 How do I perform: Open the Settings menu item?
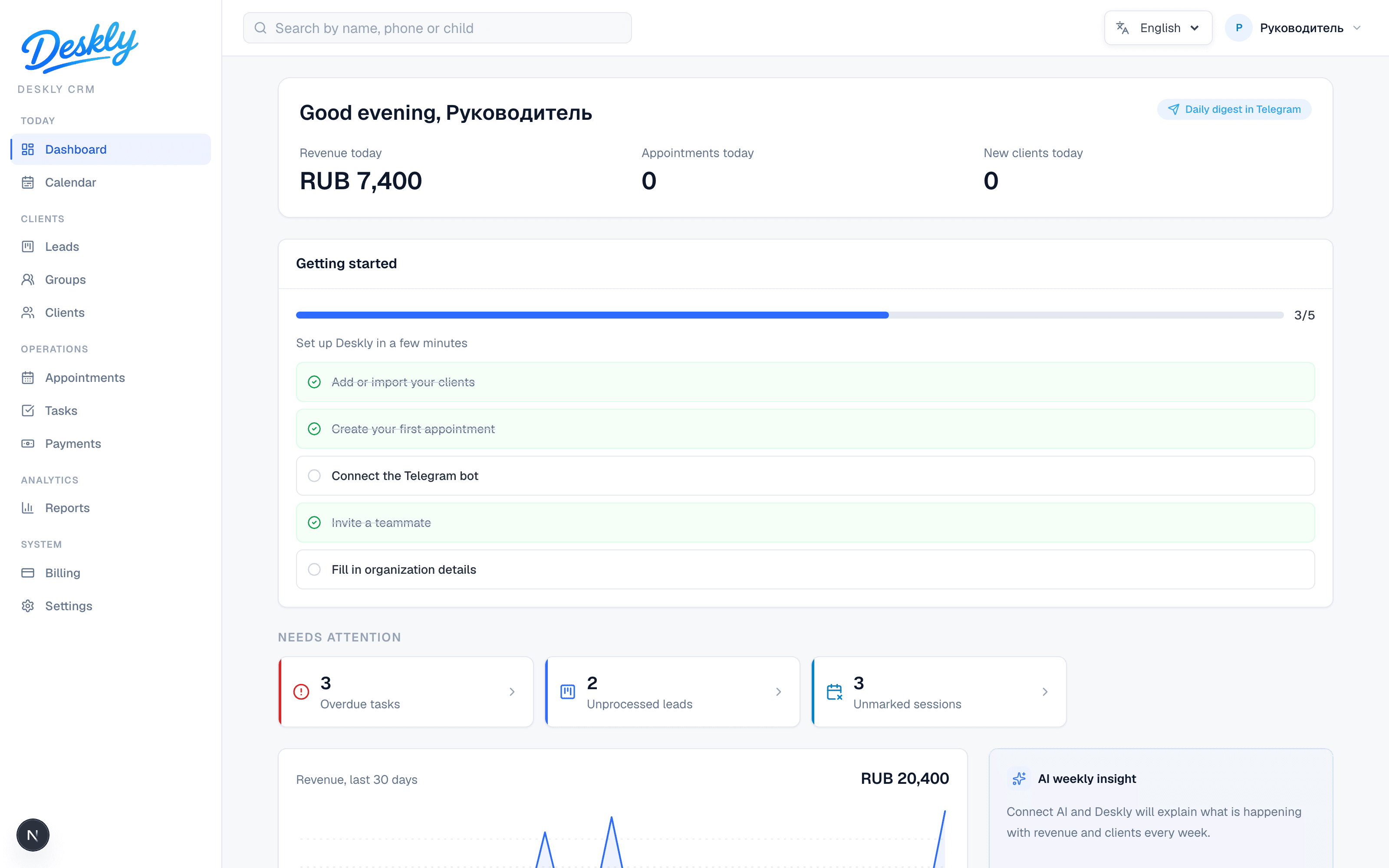pos(111,606)
